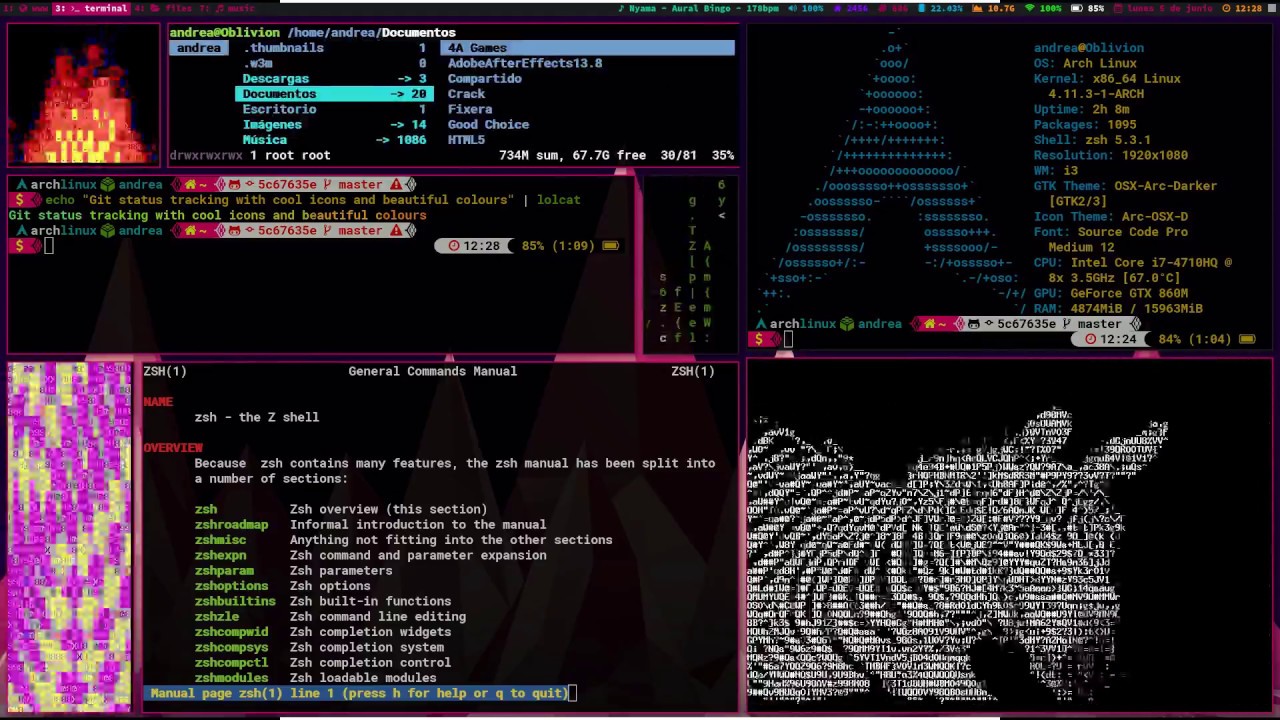Click the zshbuiltins manual section name
The height and width of the screenshot is (720, 1280).
[235, 601]
